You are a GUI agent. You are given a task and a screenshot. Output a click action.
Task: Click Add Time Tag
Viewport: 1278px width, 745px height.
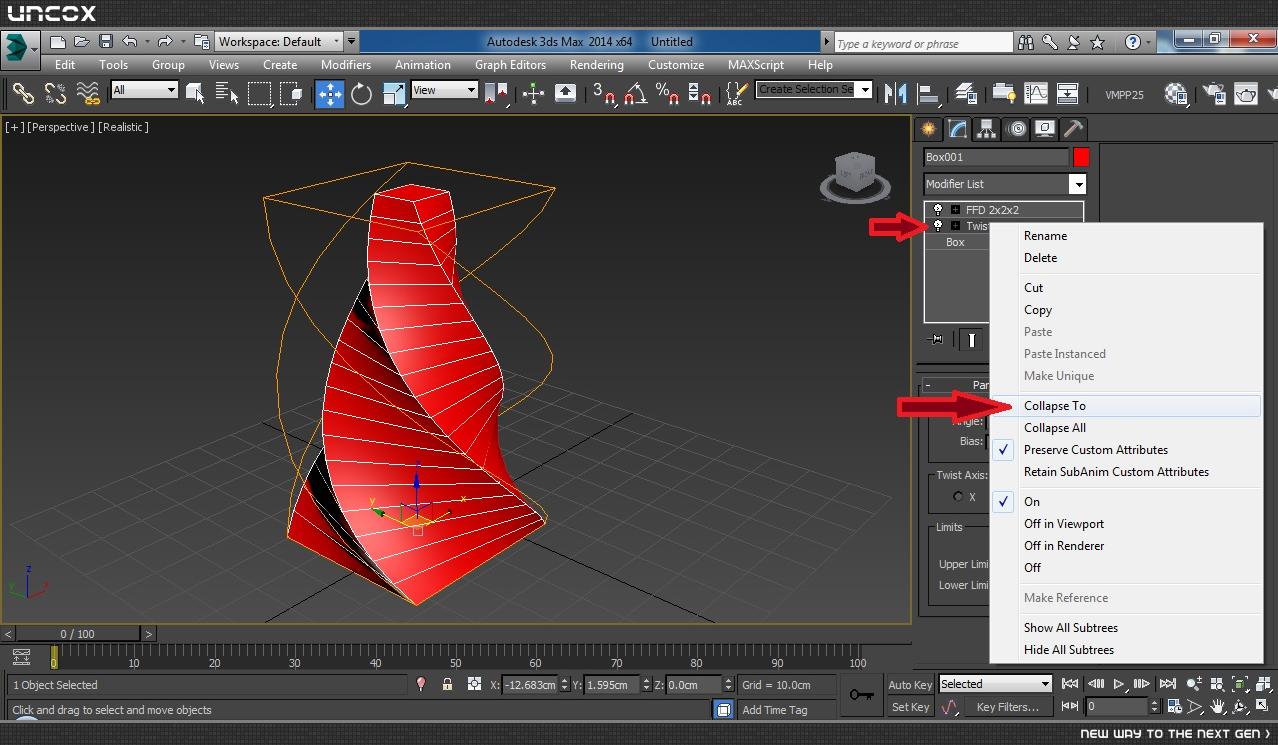click(x=774, y=710)
